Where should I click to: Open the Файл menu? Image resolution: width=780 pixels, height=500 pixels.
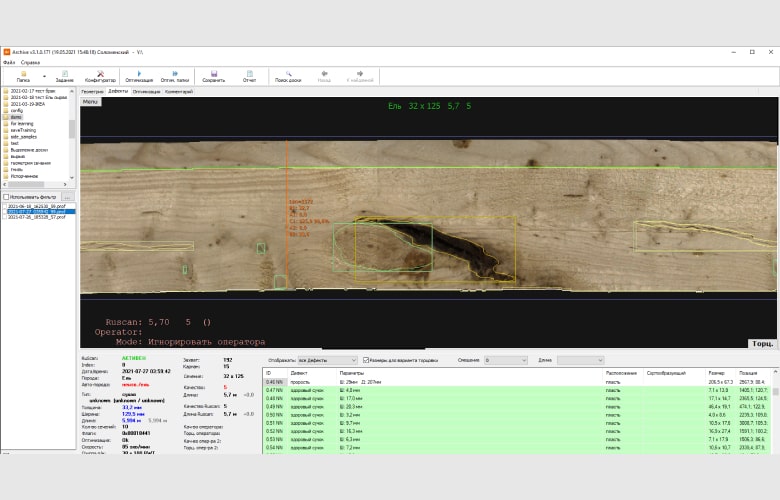[9, 63]
